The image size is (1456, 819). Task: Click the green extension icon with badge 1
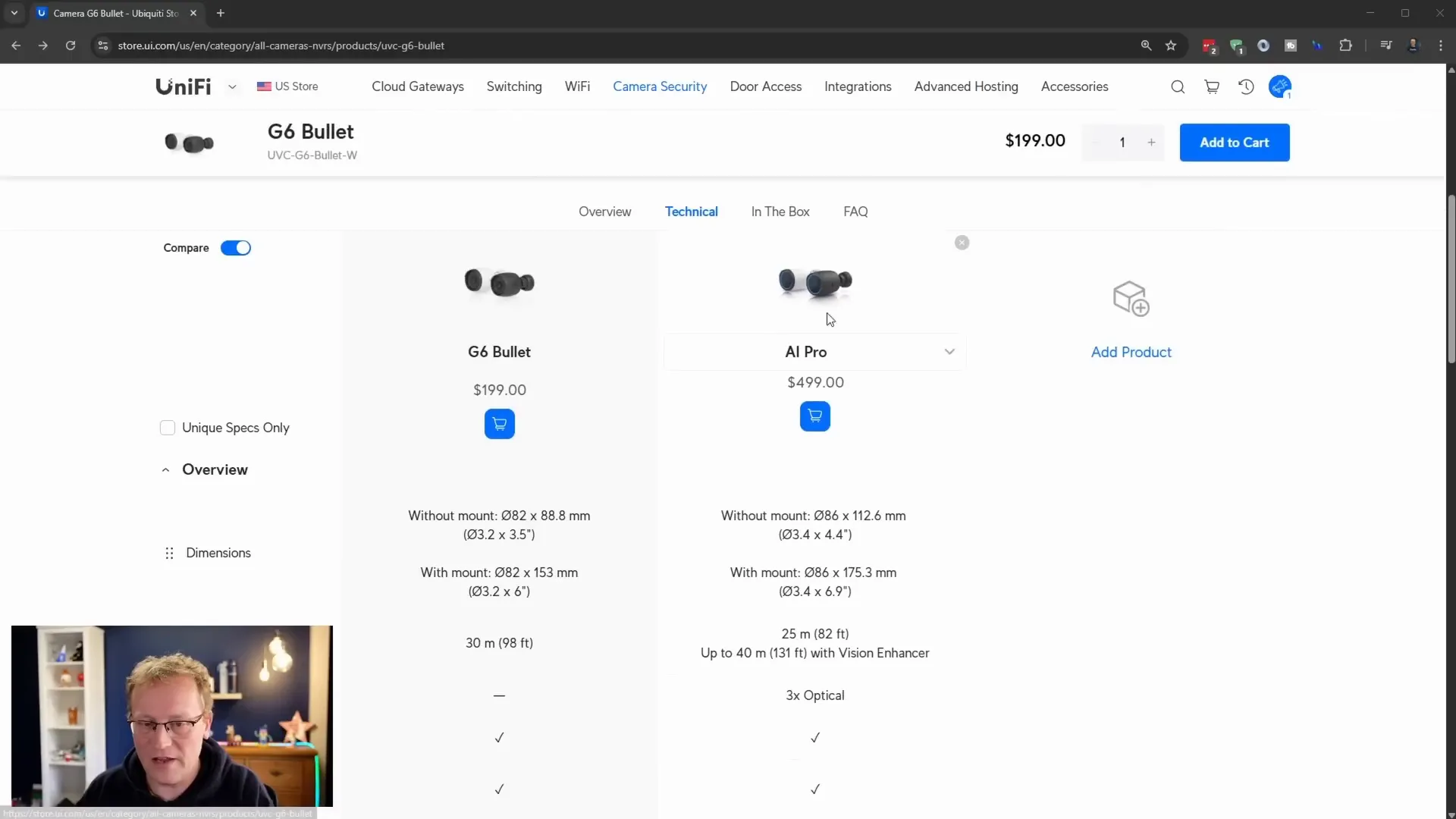[x=1237, y=46]
